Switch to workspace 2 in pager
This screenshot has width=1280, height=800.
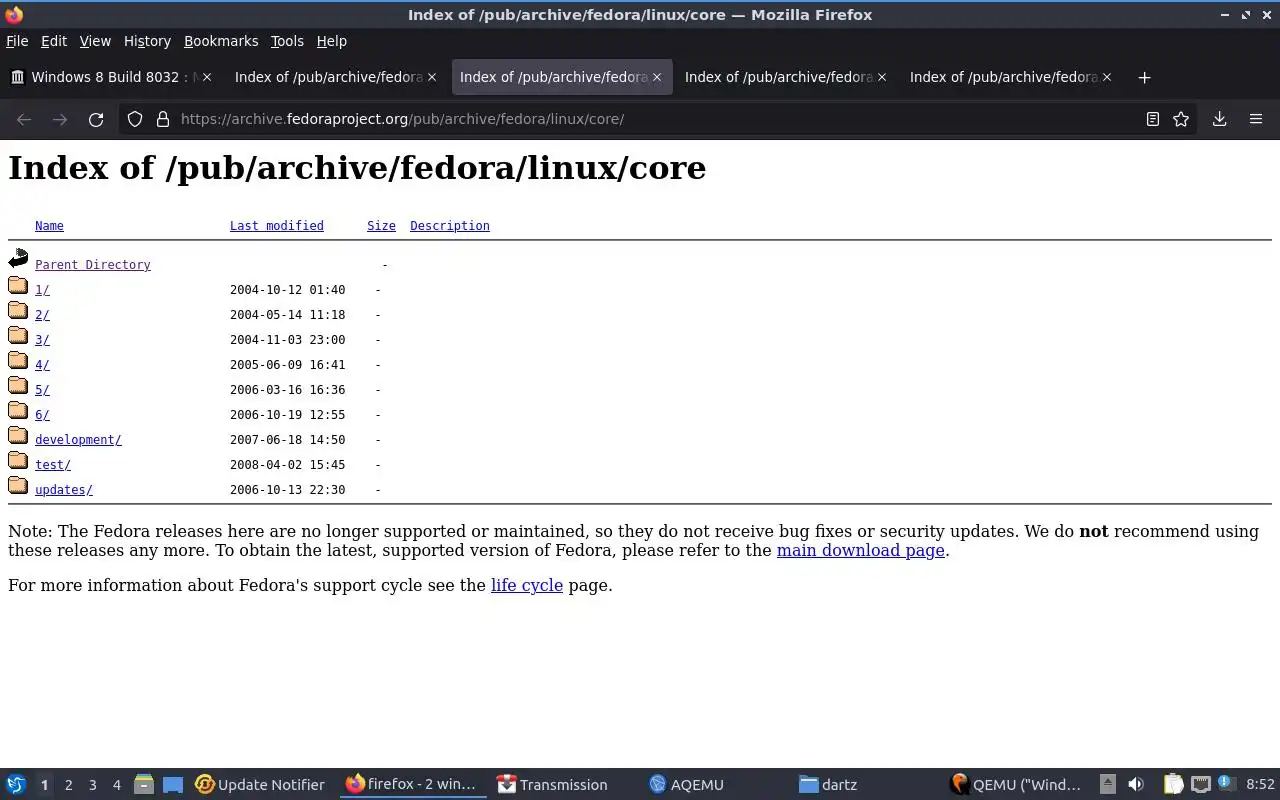[x=68, y=785]
